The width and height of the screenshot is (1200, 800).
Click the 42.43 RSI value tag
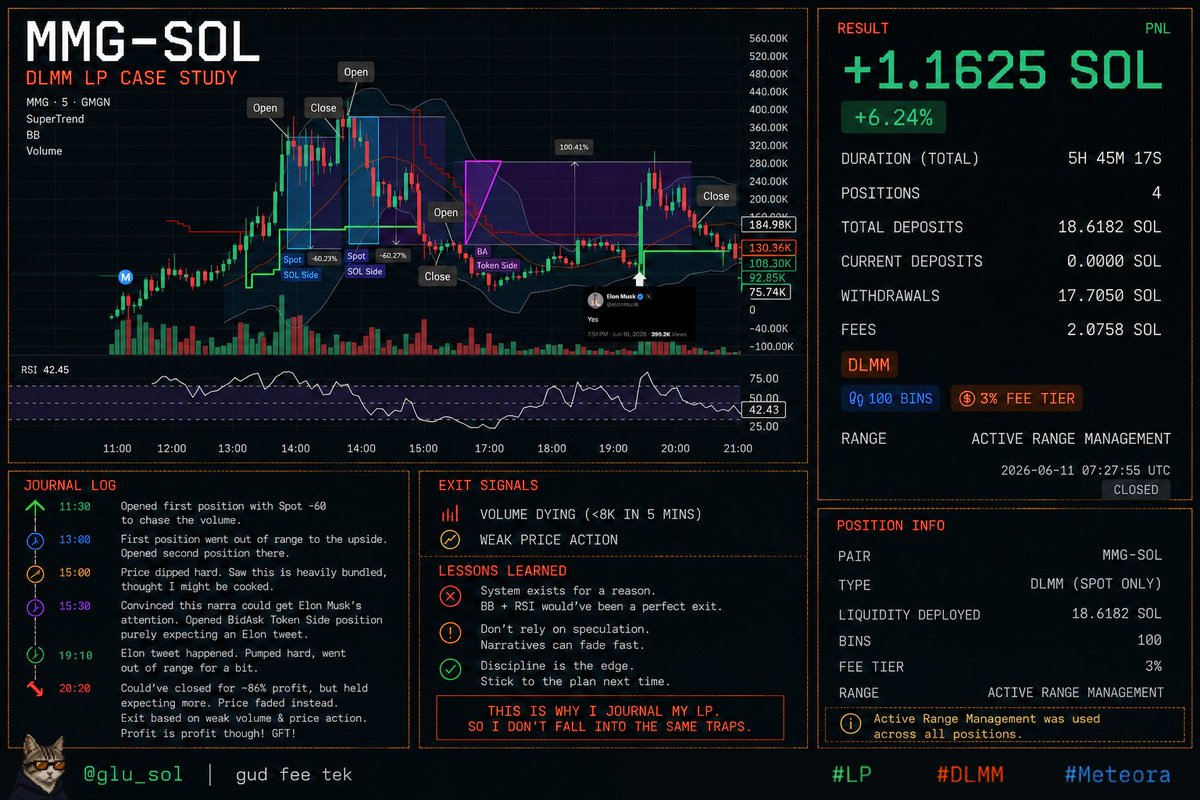tap(764, 408)
